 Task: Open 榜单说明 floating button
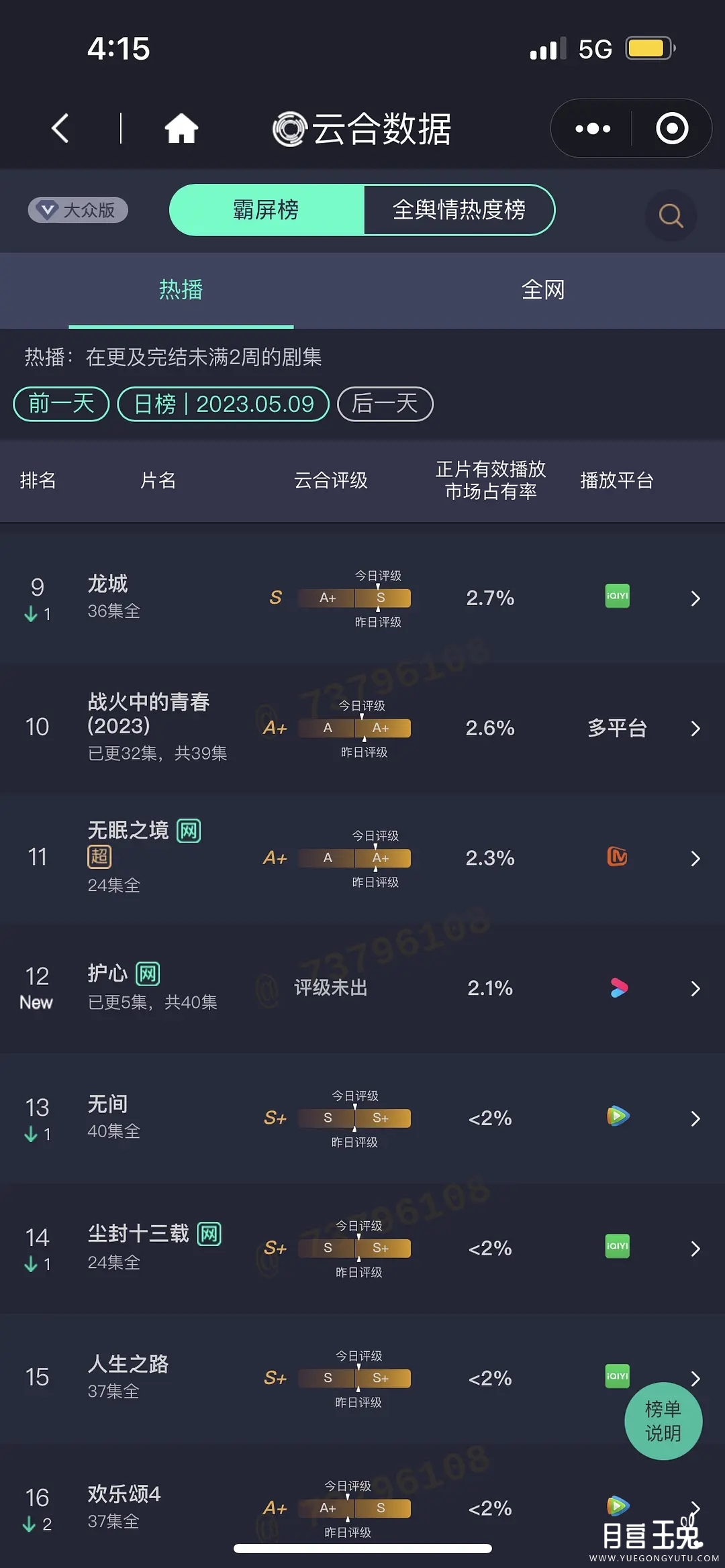[x=663, y=1420]
